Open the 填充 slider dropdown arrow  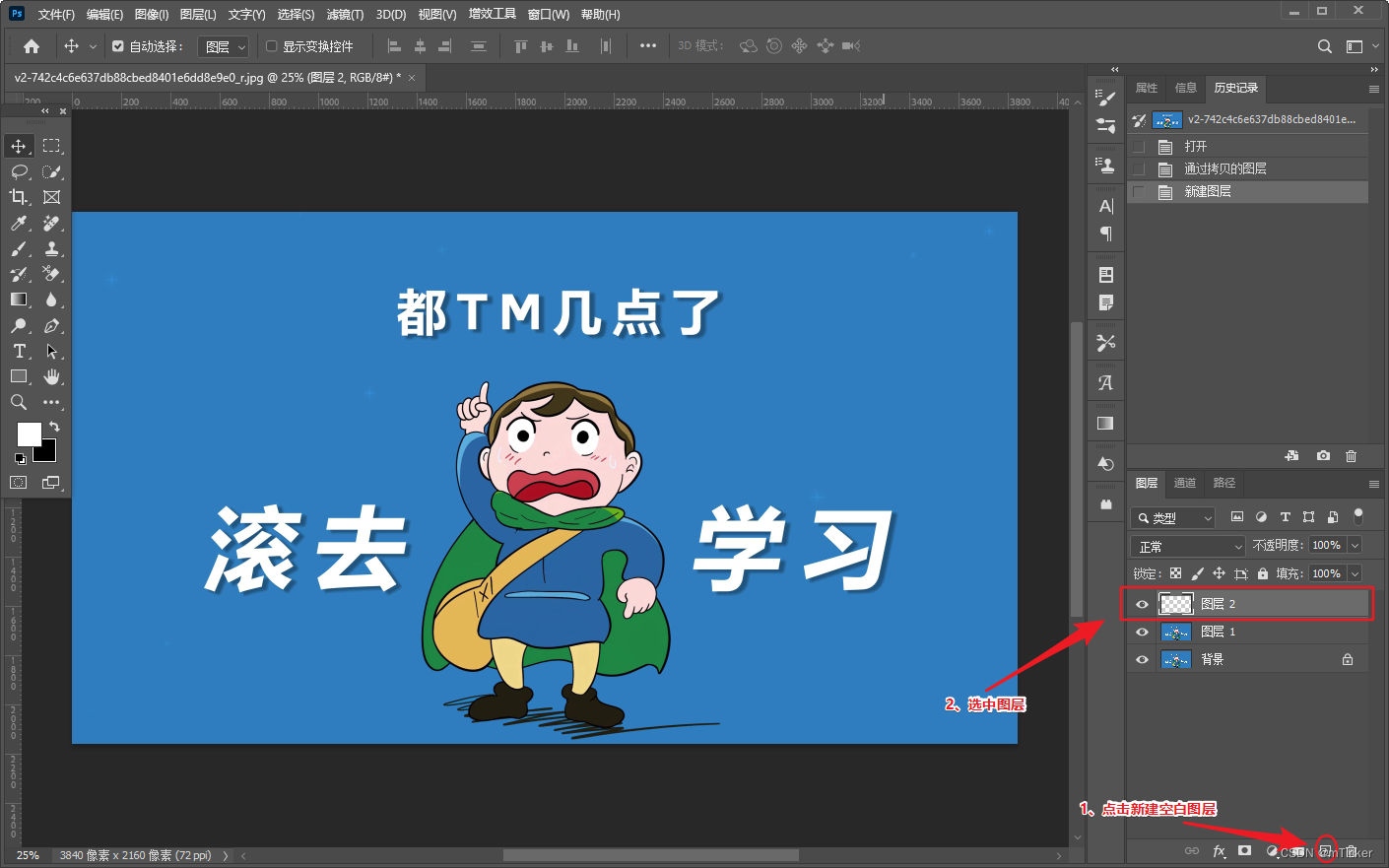click(1356, 573)
